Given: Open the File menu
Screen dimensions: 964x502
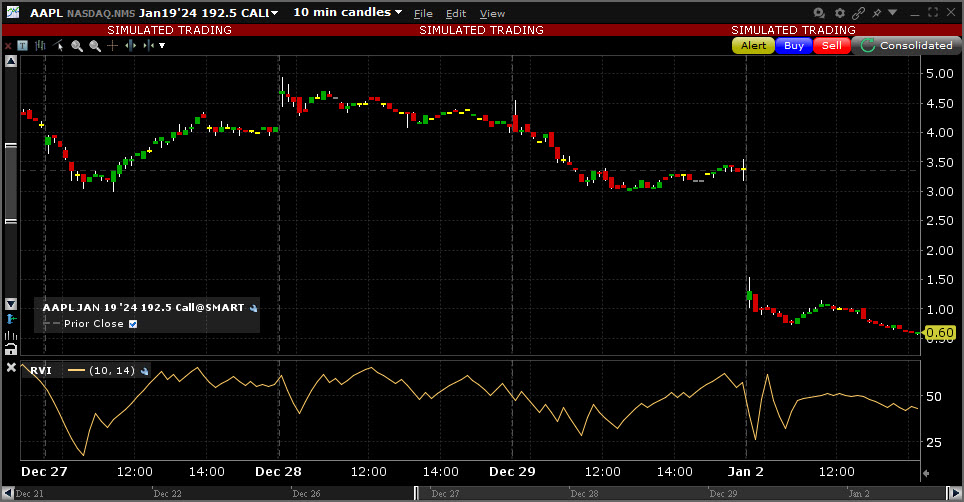Looking at the screenshot, I should pos(423,14).
